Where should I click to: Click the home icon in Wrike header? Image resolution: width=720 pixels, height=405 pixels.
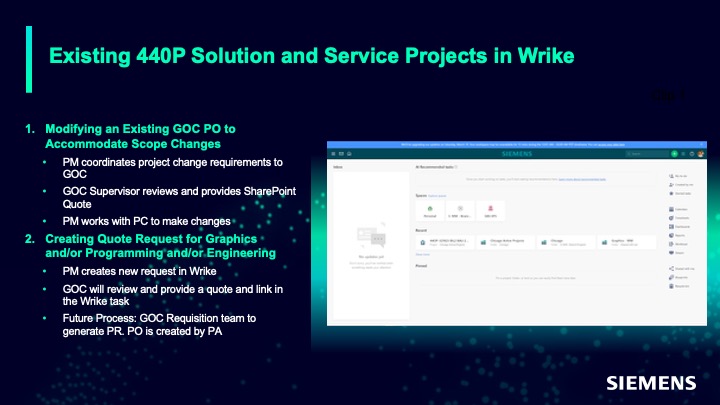point(349,154)
